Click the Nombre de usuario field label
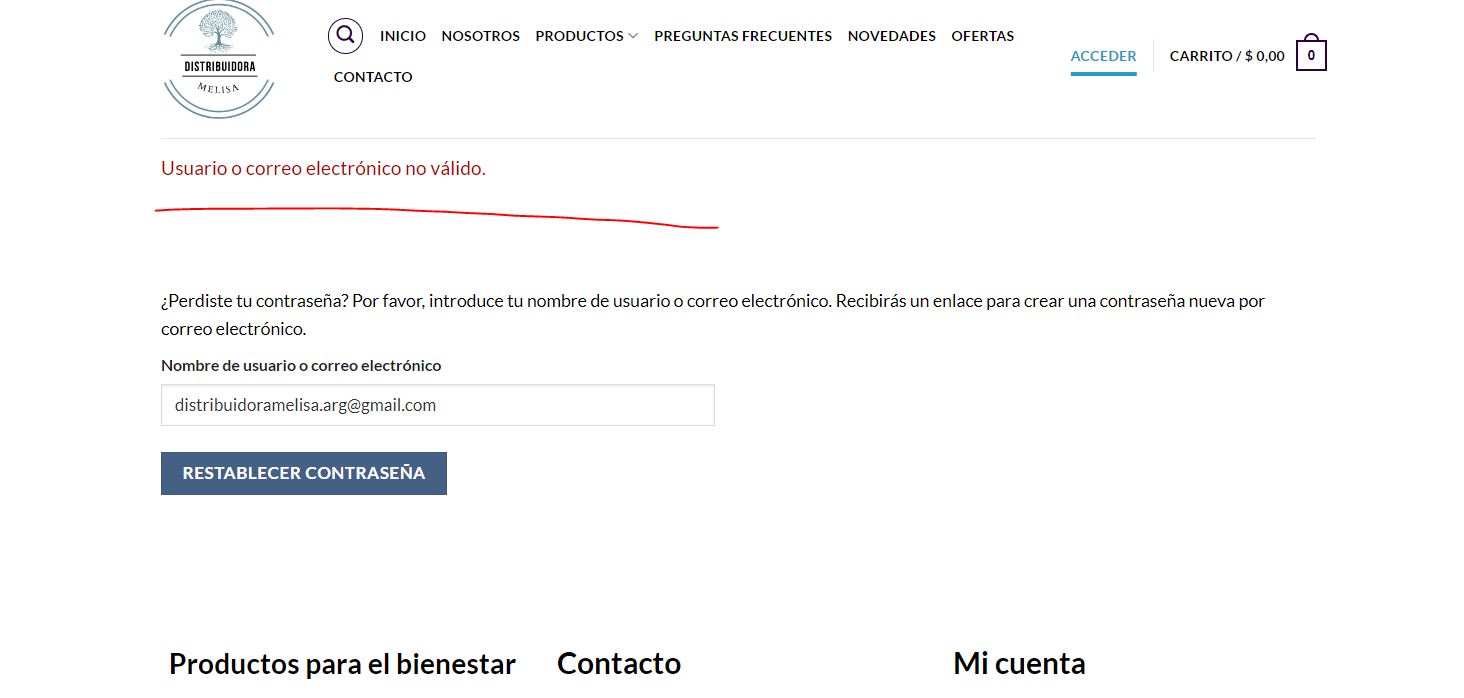The height and width of the screenshot is (698, 1464). (x=301, y=365)
